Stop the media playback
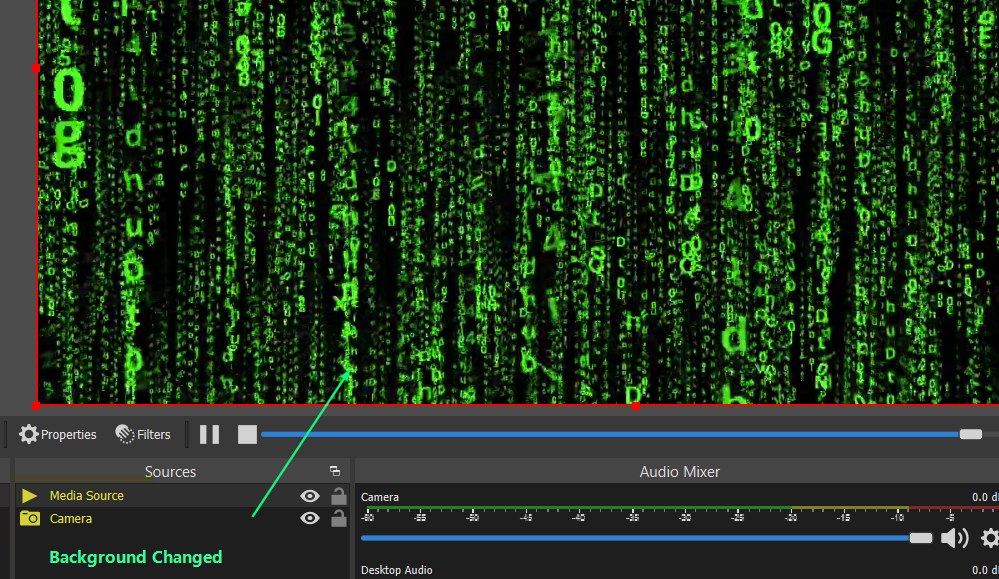The image size is (999, 579). pyautogui.click(x=246, y=433)
